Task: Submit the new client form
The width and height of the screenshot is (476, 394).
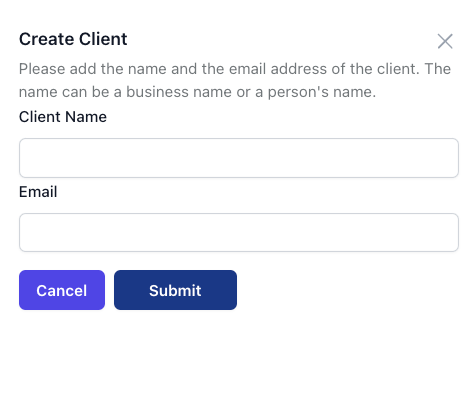Action: (175, 290)
